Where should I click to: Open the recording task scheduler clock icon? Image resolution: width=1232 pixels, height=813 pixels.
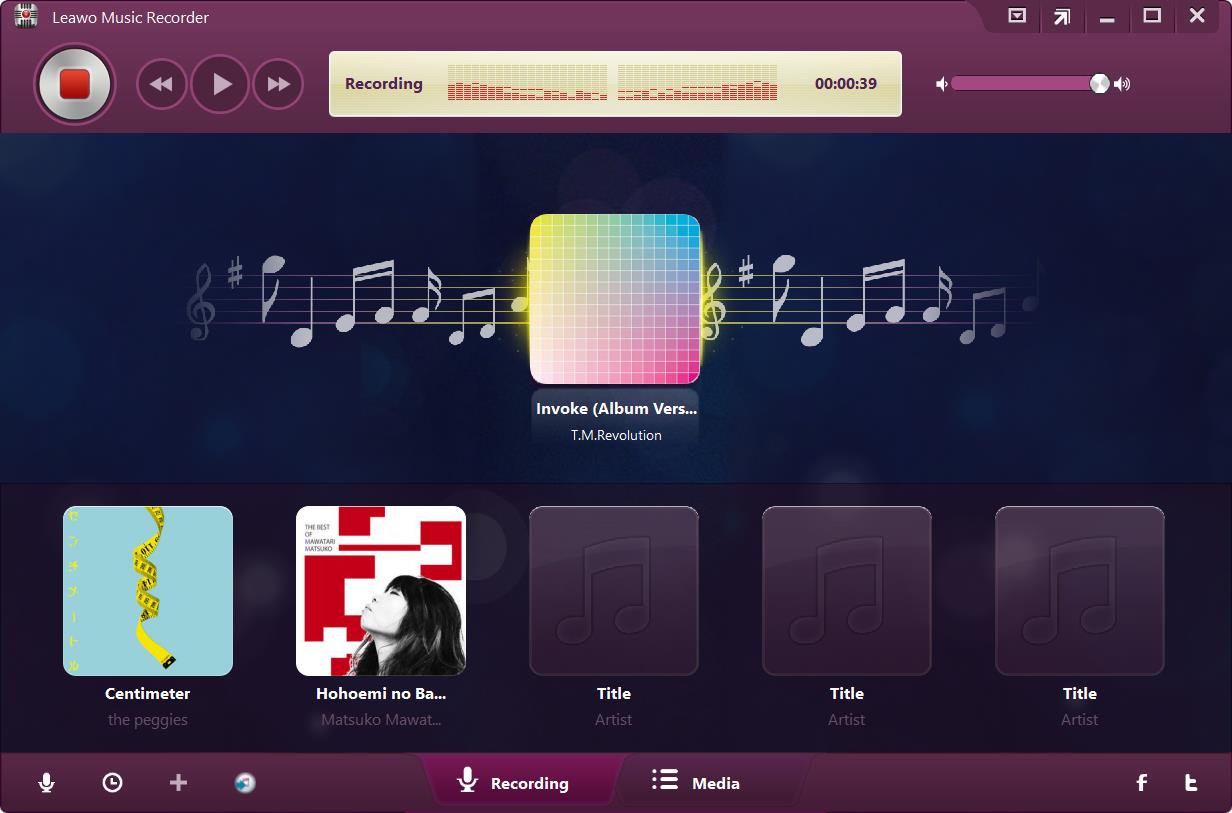(x=113, y=783)
